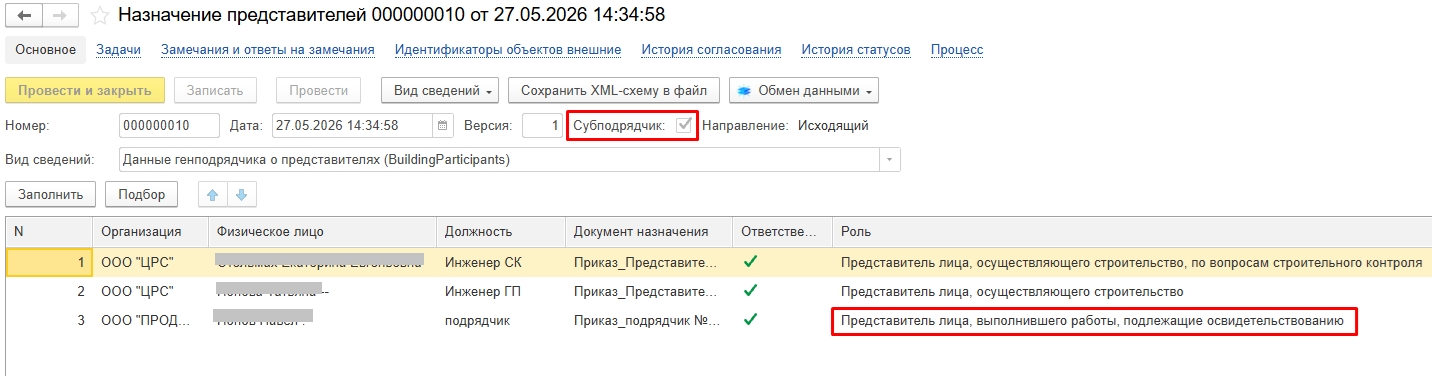Viewport: 1432px width, 376px height.
Task: Select row number 3 cell
Action: pyautogui.click(x=49, y=320)
